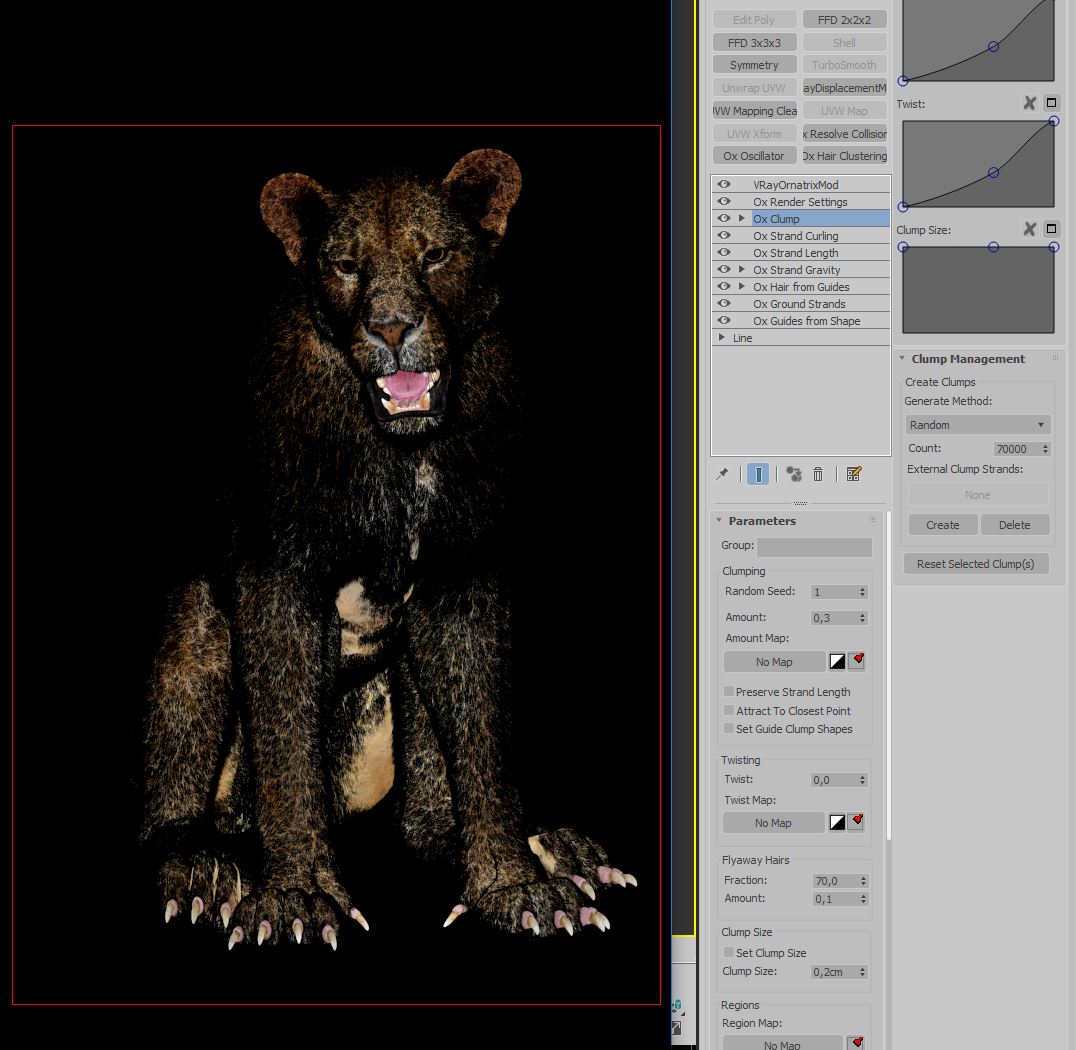The width and height of the screenshot is (1076, 1050).
Task: Click the Twist Map black-white invert icon
Action: 837,822
